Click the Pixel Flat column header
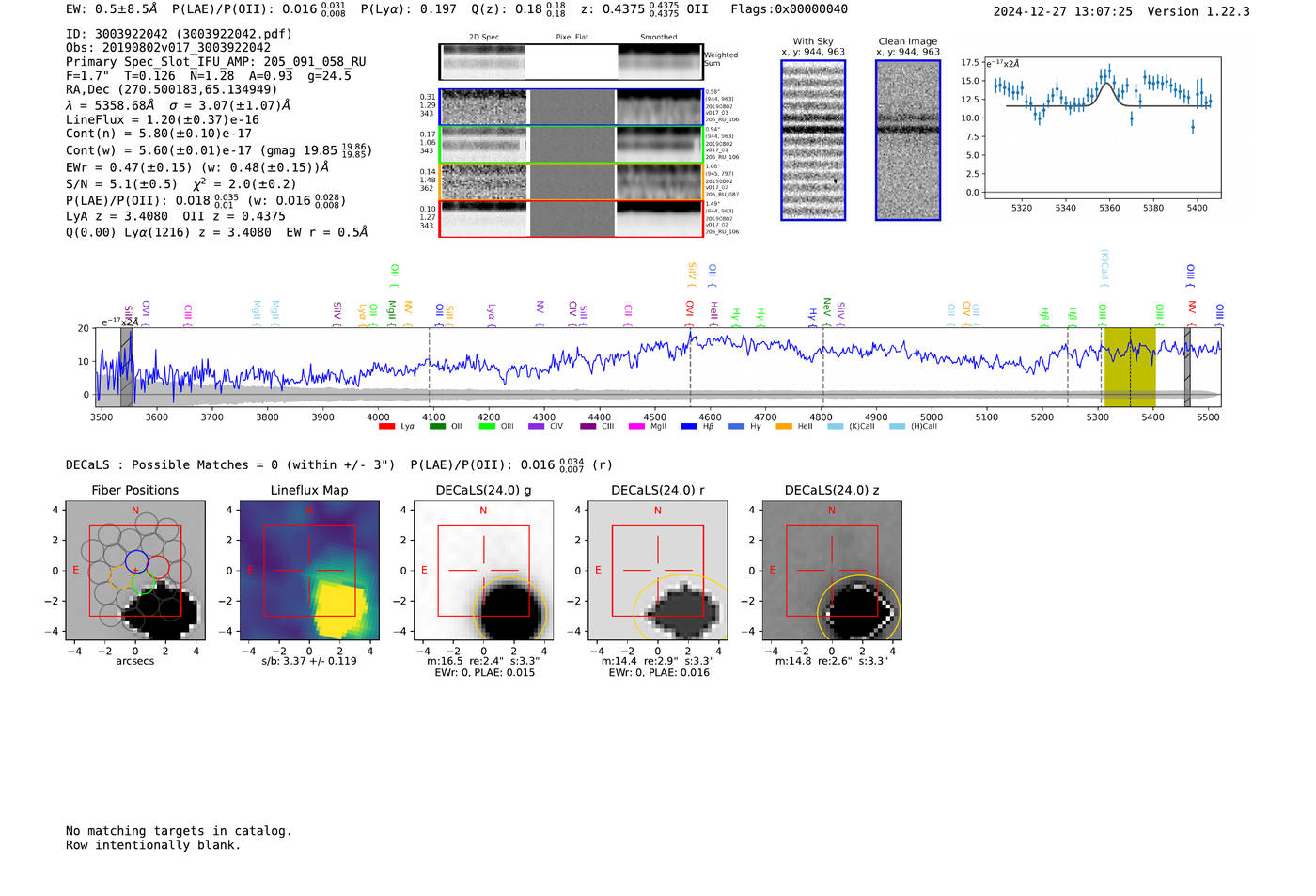 pyautogui.click(x=572, y=37)
